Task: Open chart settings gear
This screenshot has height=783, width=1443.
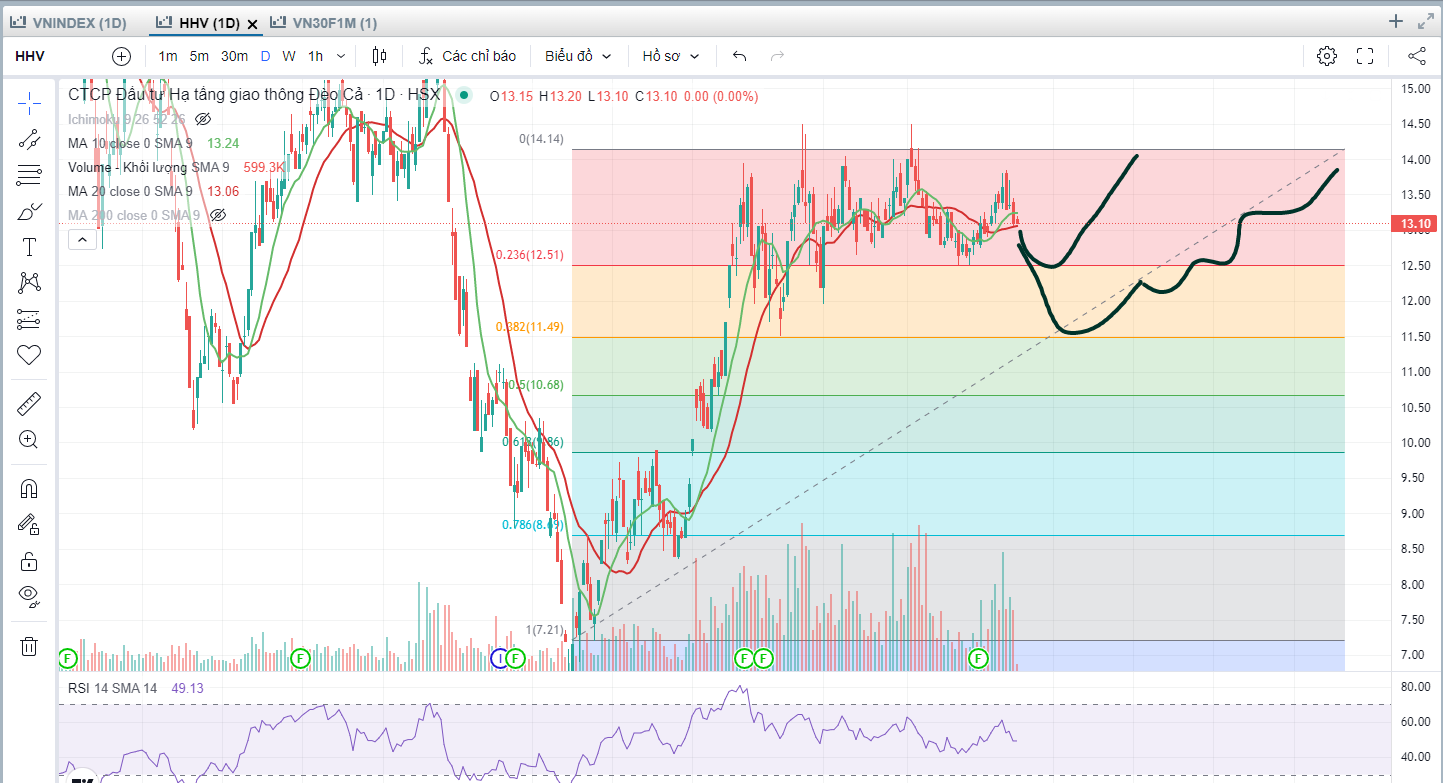Action: [1327, 56]
